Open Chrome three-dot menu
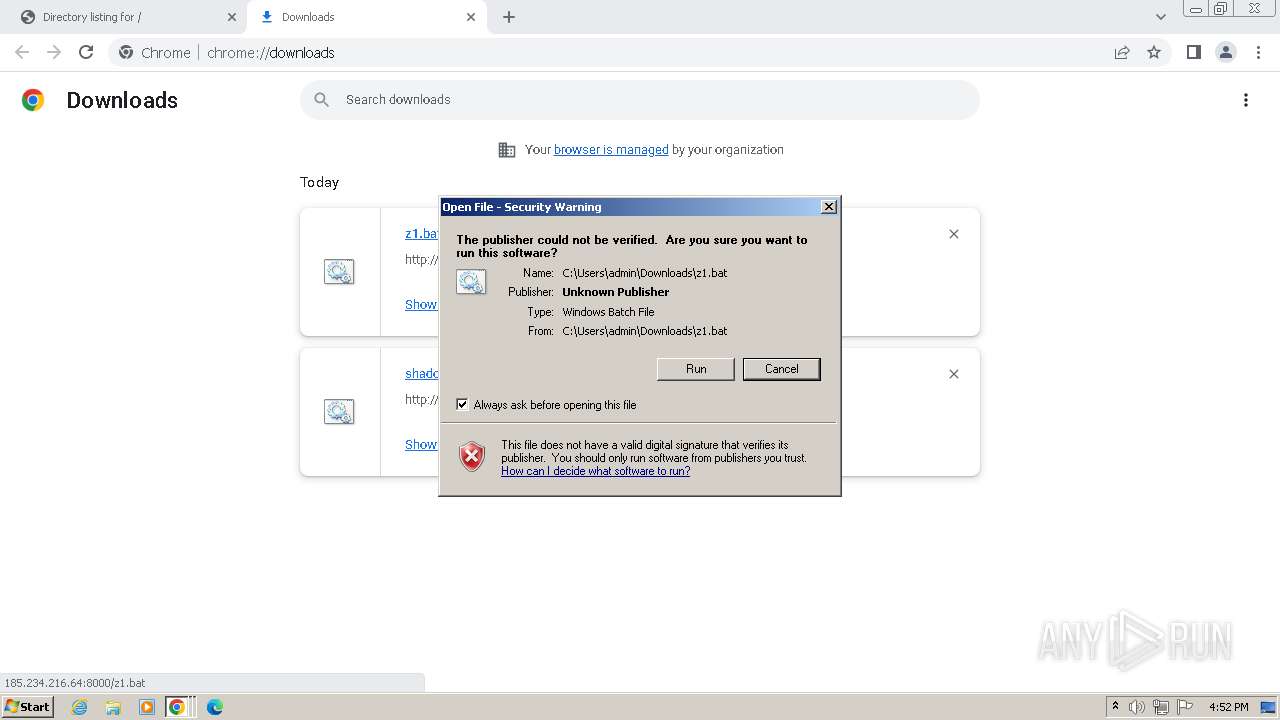Viewport: 1280px width, 720px height. click(1259, 52)
